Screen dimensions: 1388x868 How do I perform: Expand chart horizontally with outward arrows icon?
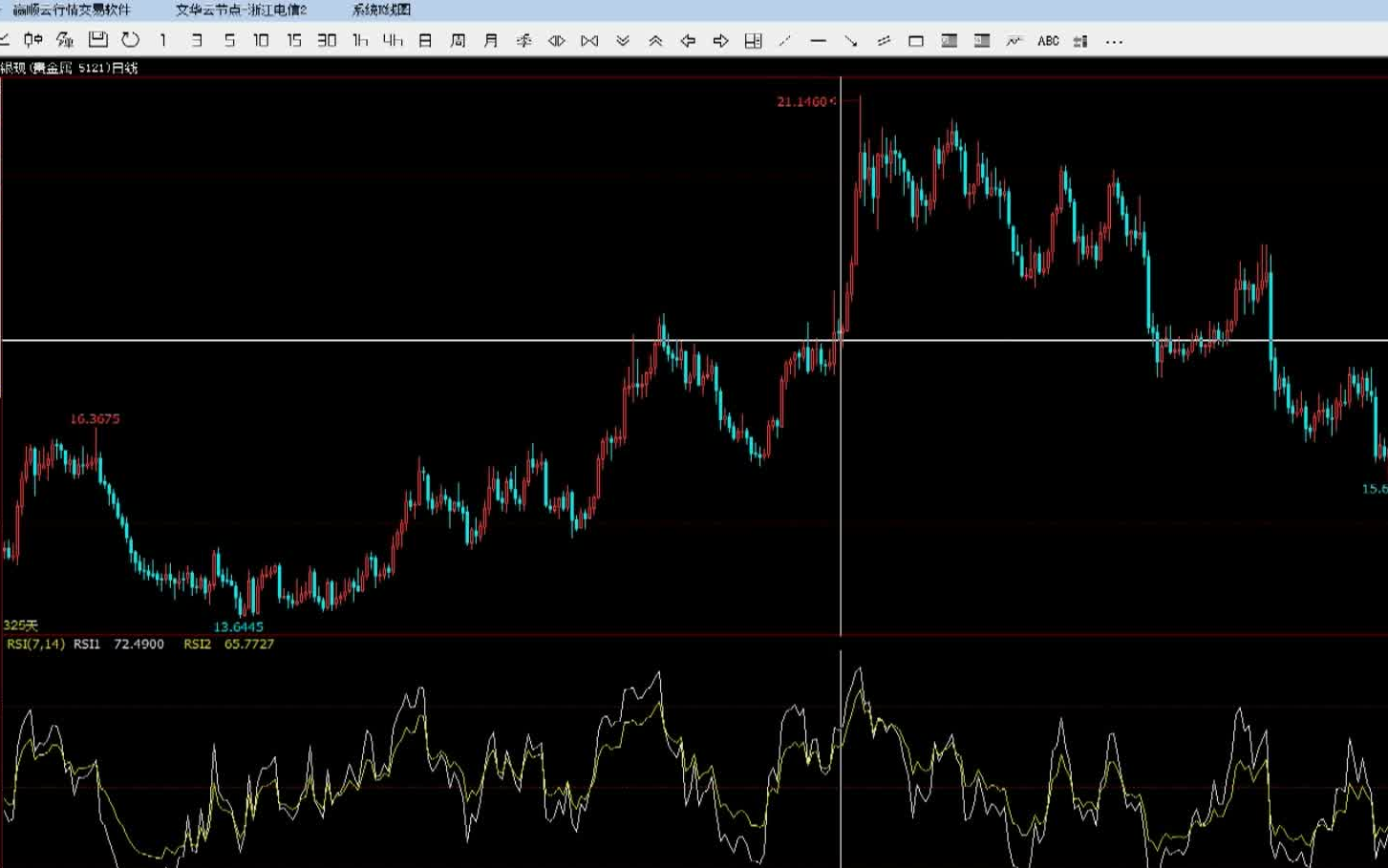557,41
